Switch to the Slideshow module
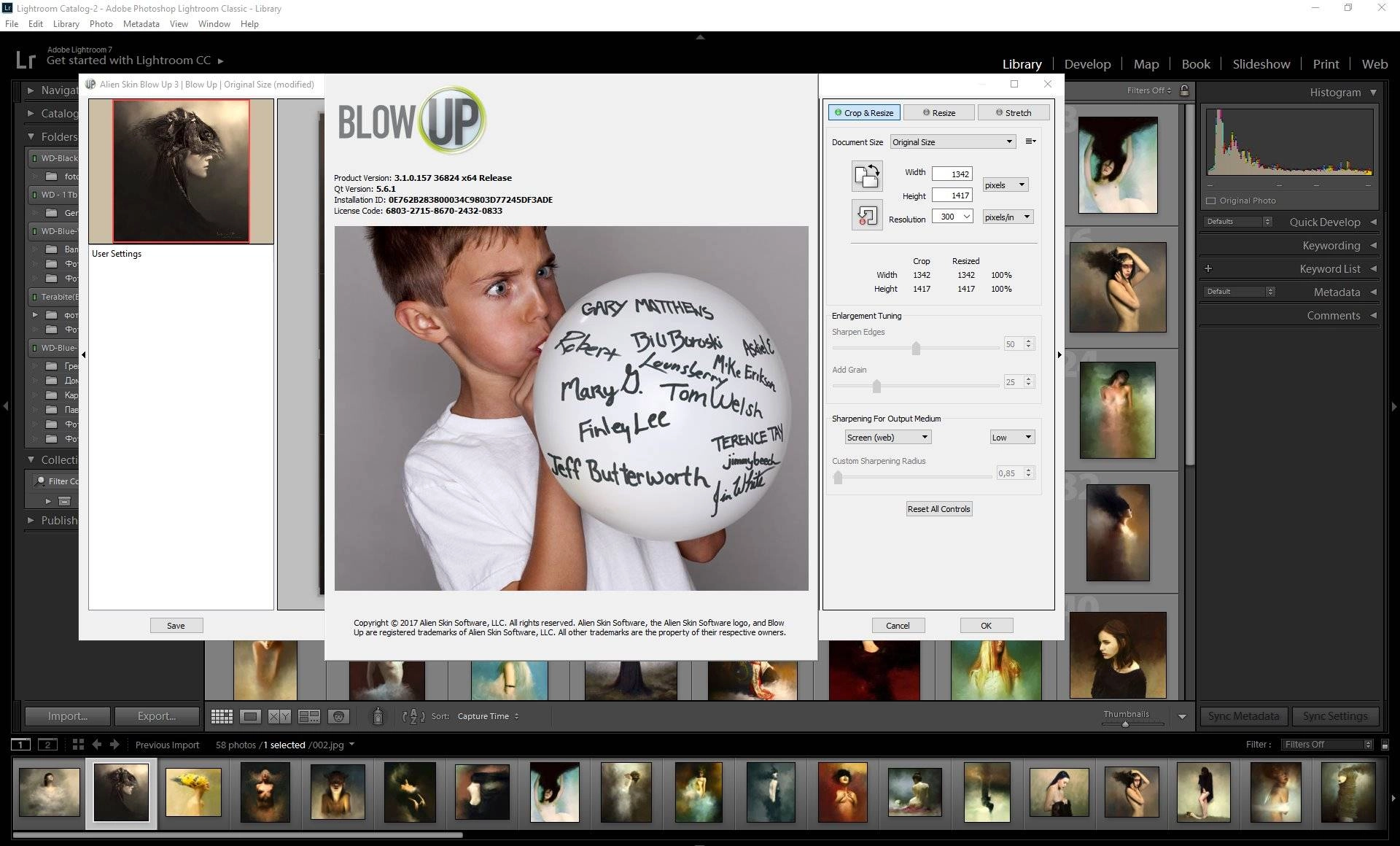The height and width of the screenshot is (846, 1400). (x=1261, y=64)
